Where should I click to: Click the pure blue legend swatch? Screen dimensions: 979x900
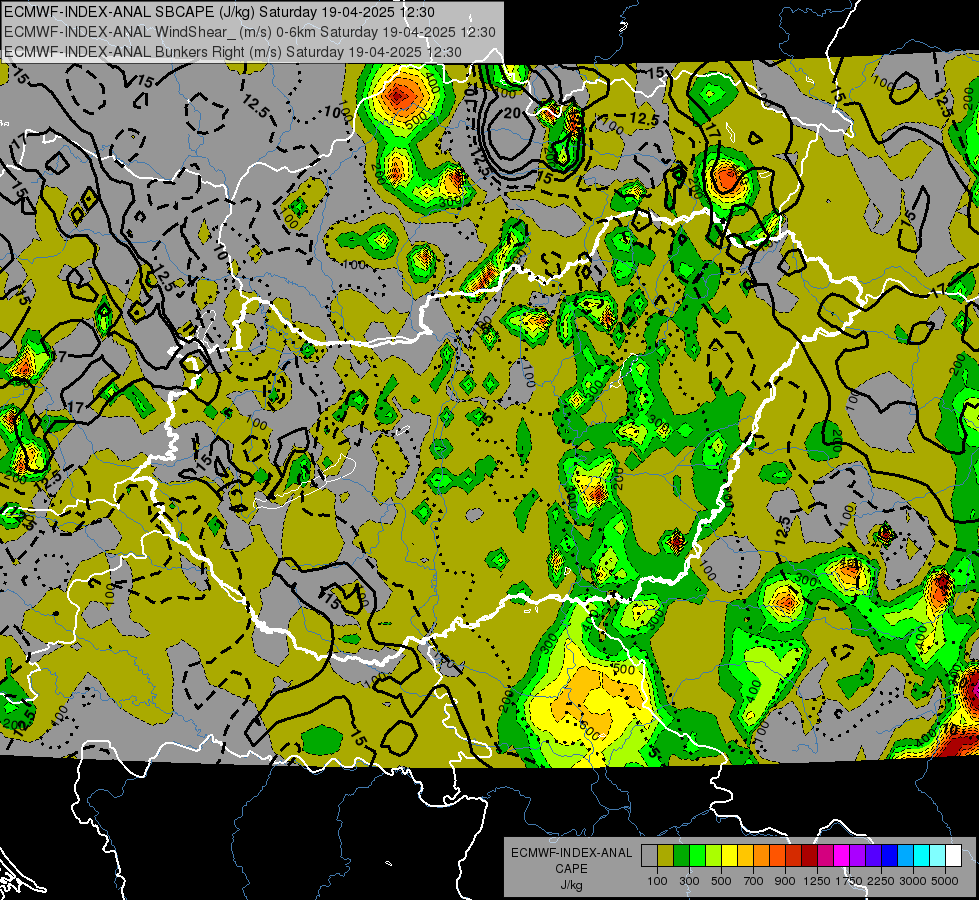click(890, 856)
